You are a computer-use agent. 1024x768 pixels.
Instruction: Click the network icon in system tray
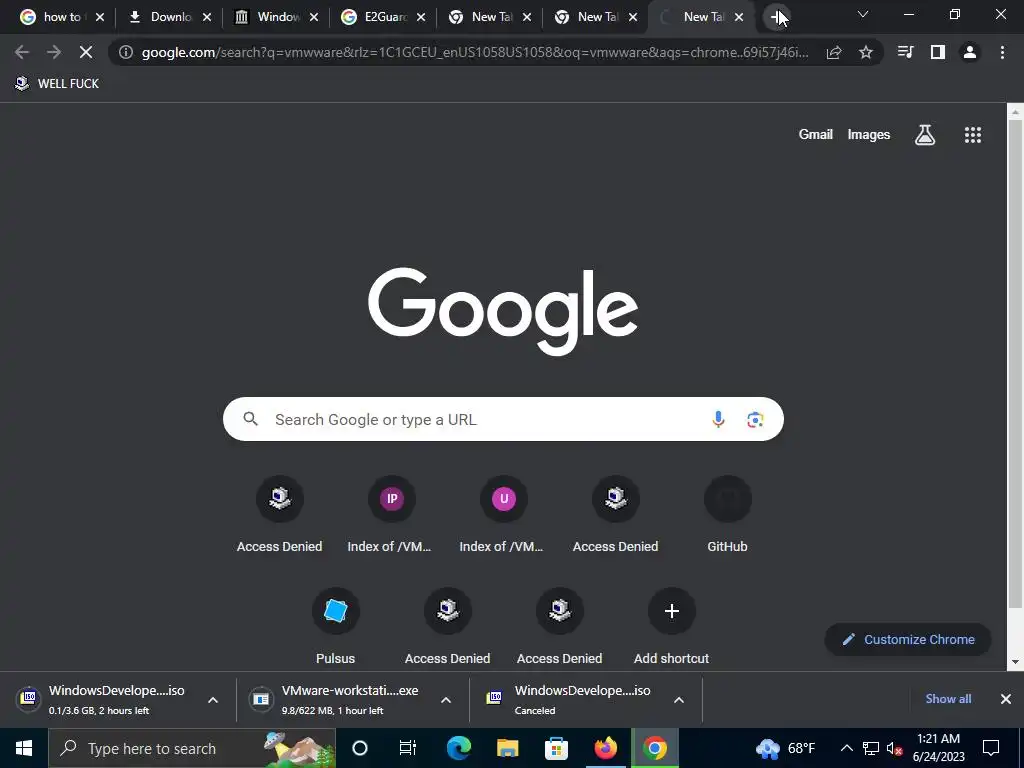871,748
